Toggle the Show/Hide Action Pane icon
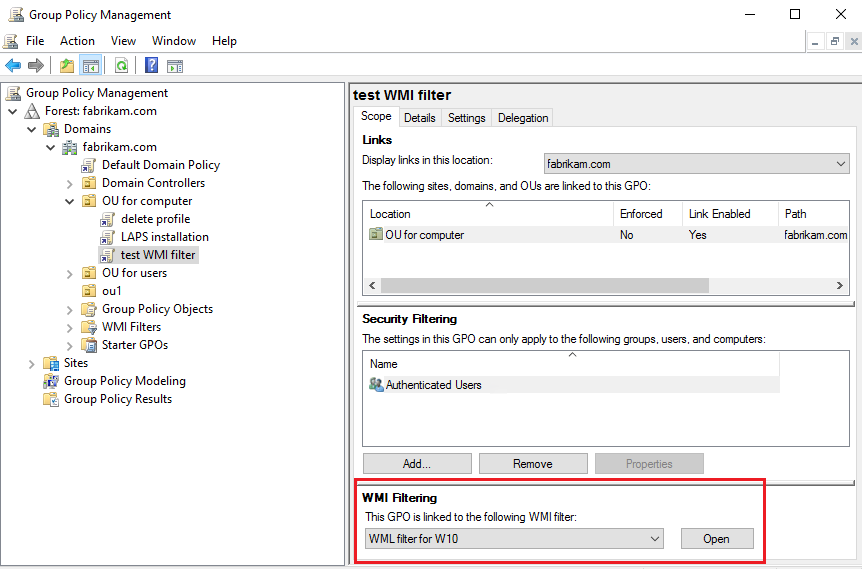This screenshot has width=862, height=569. click(175, 66)
